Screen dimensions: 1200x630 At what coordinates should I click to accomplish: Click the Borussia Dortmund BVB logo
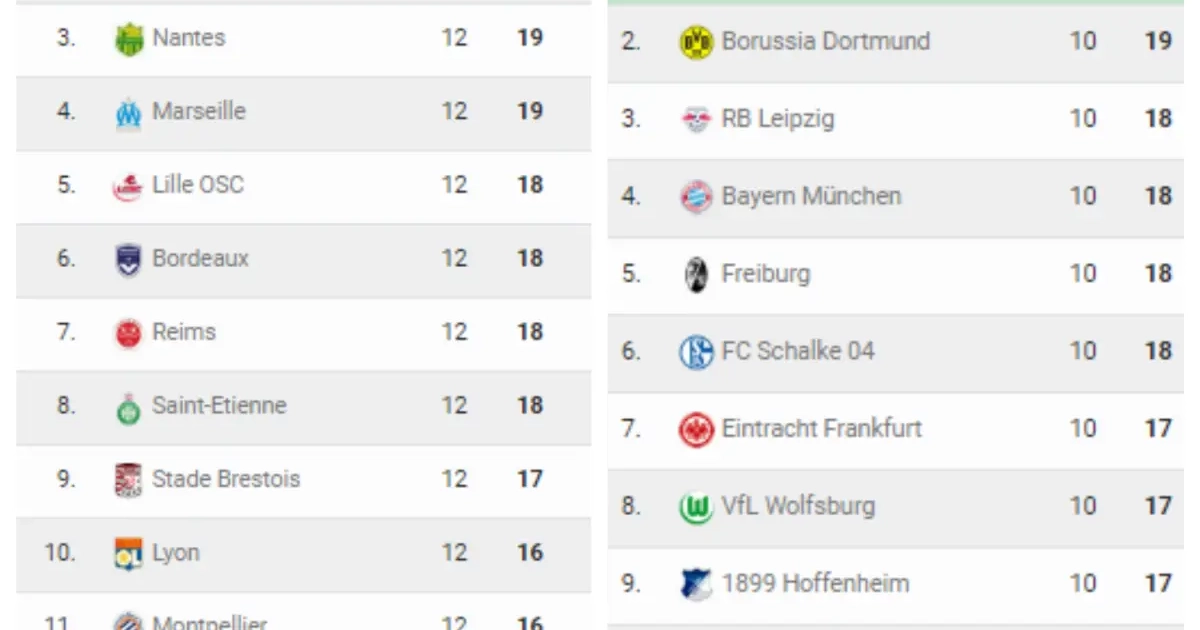point(695,42)
